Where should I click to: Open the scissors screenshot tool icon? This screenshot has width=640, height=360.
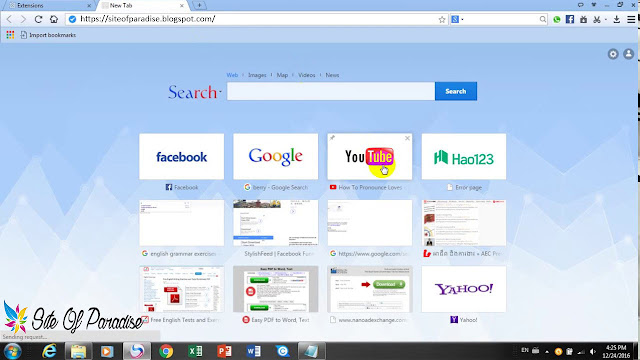pos(597,19)
